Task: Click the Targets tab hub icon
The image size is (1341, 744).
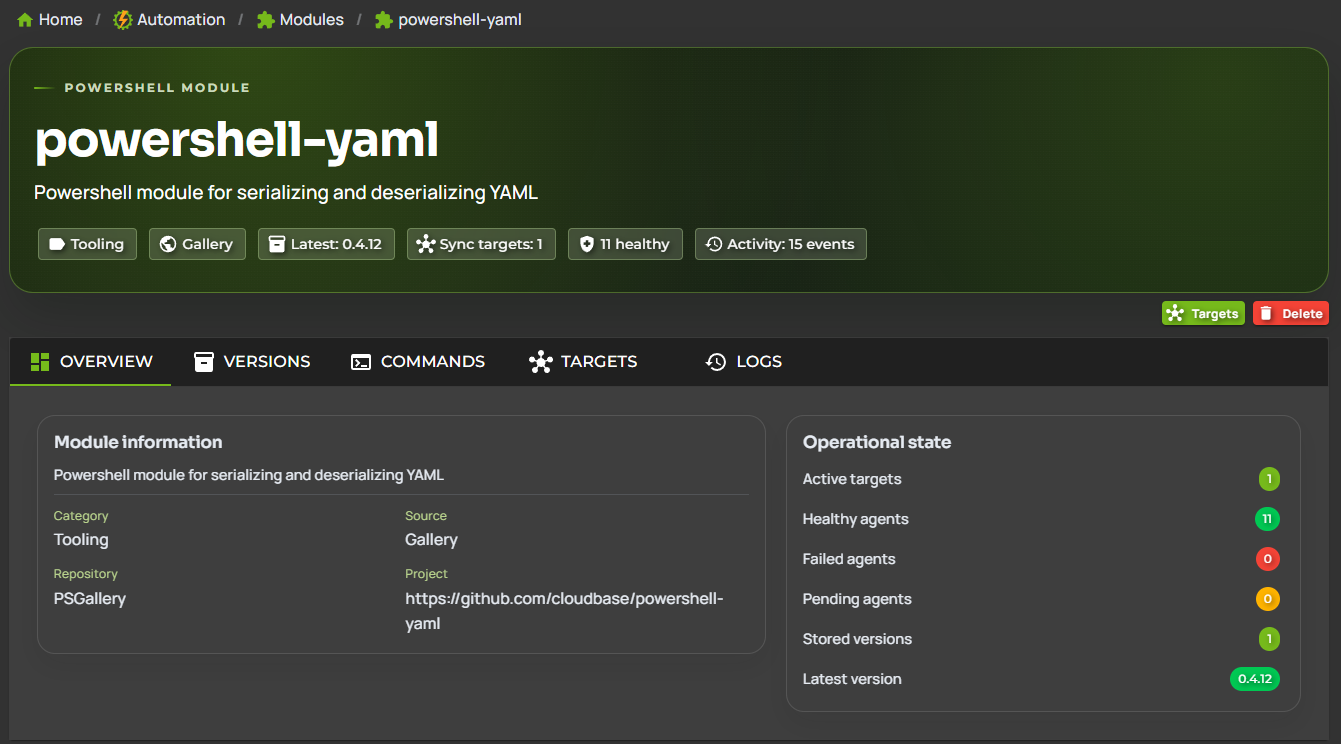Action: tap(541, 362)
